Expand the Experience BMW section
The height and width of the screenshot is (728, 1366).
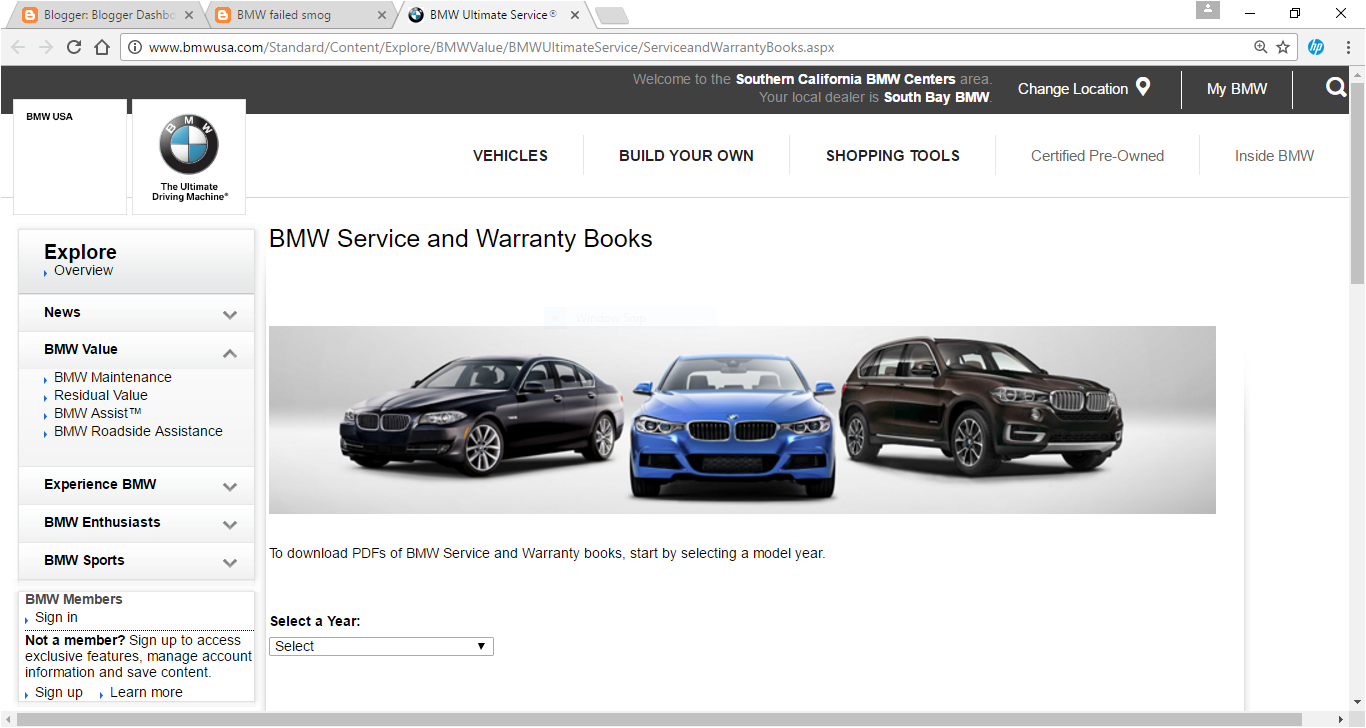click(x=137, y=485)
